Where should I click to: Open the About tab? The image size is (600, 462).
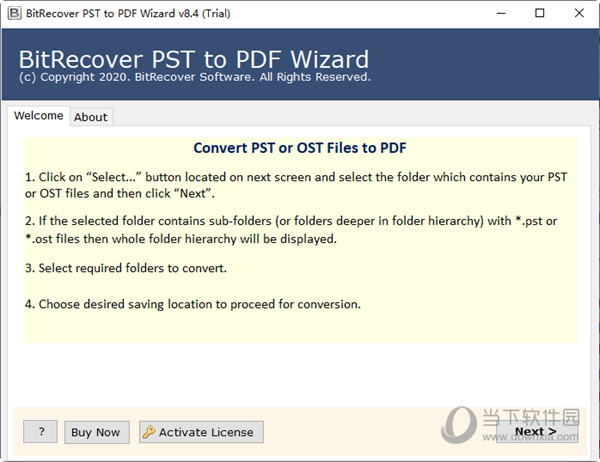[91, 117]
